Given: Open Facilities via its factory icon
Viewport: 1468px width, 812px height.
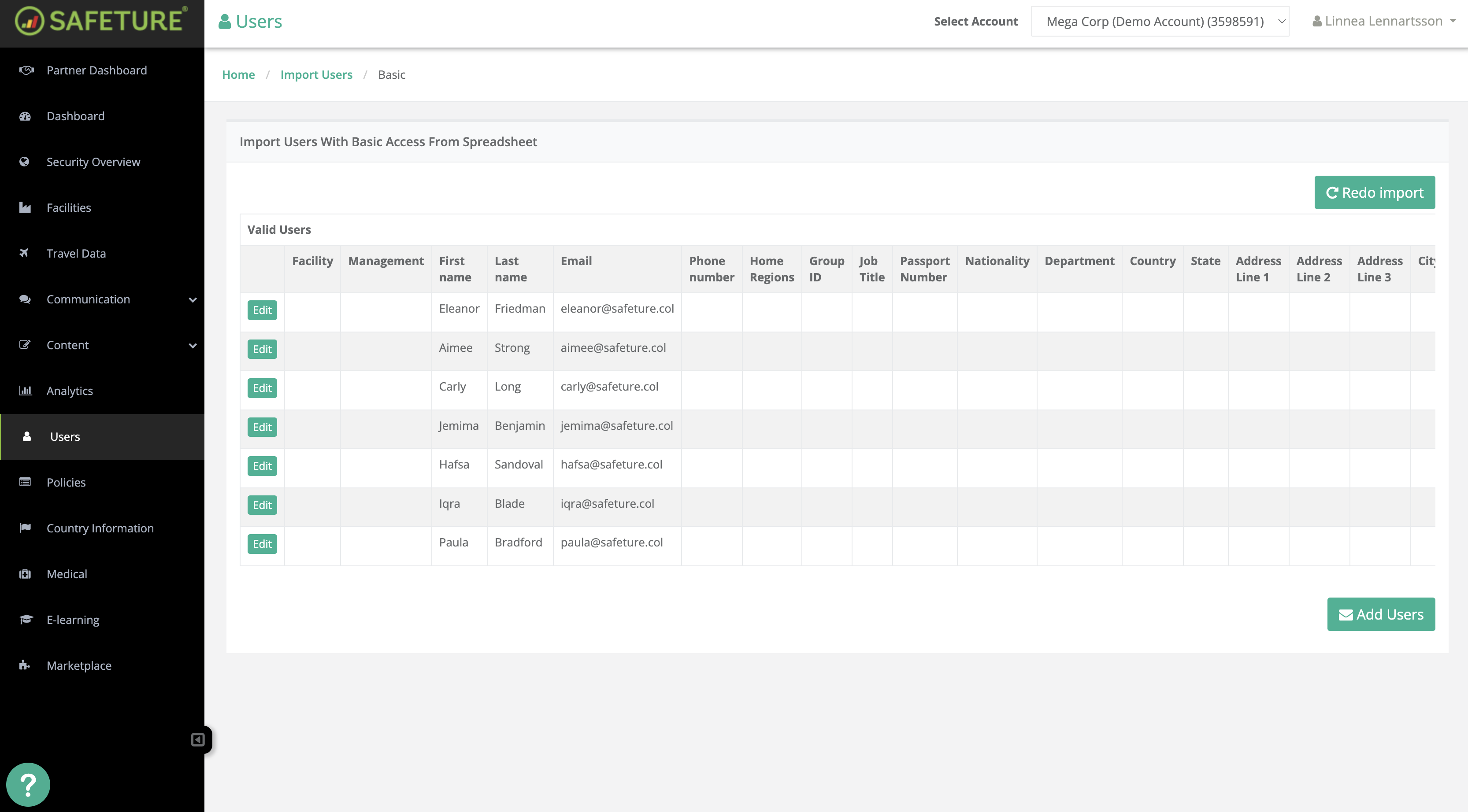Looking at the screenshot, I should pos(25,207).
